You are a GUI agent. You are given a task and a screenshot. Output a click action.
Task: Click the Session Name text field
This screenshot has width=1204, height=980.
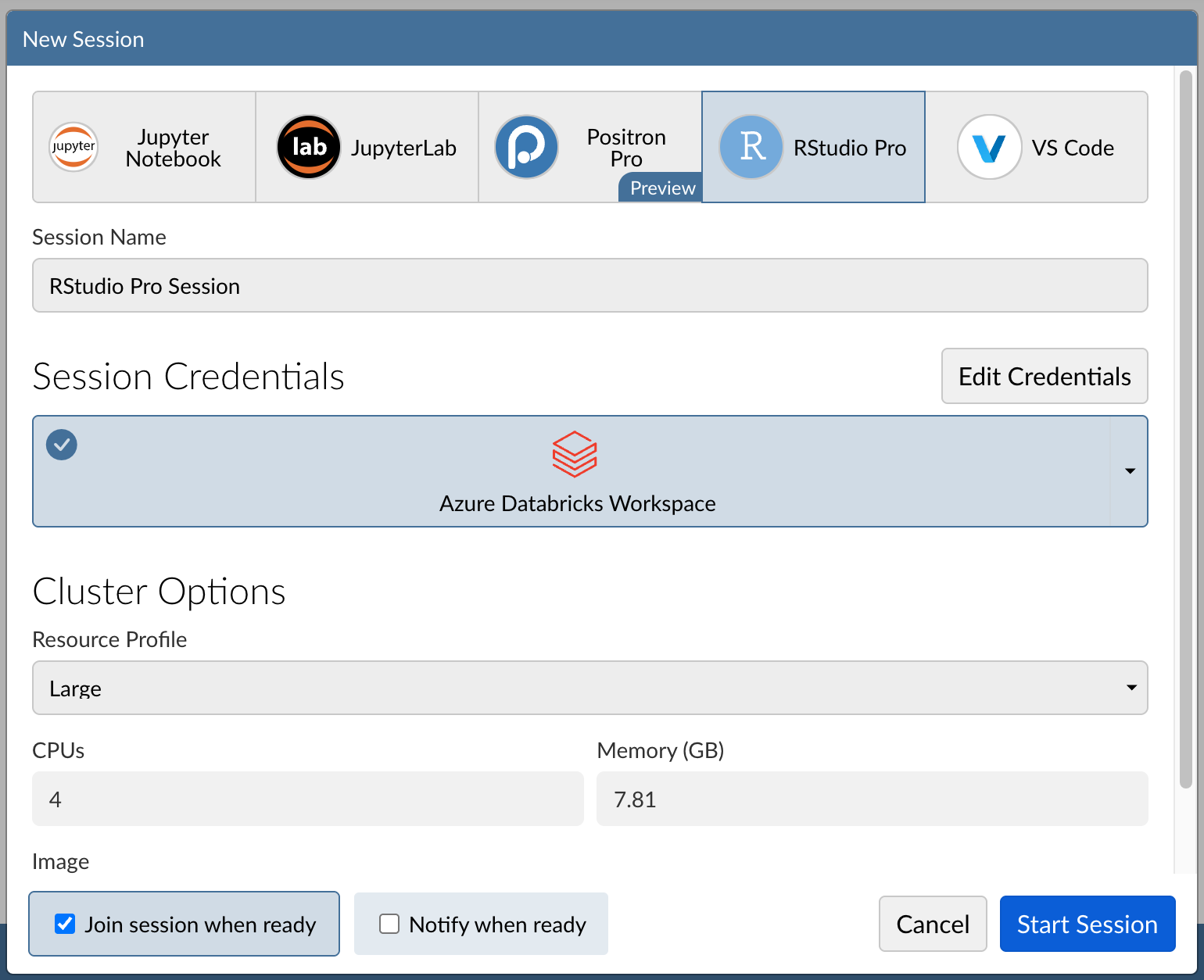click(589, 286)
